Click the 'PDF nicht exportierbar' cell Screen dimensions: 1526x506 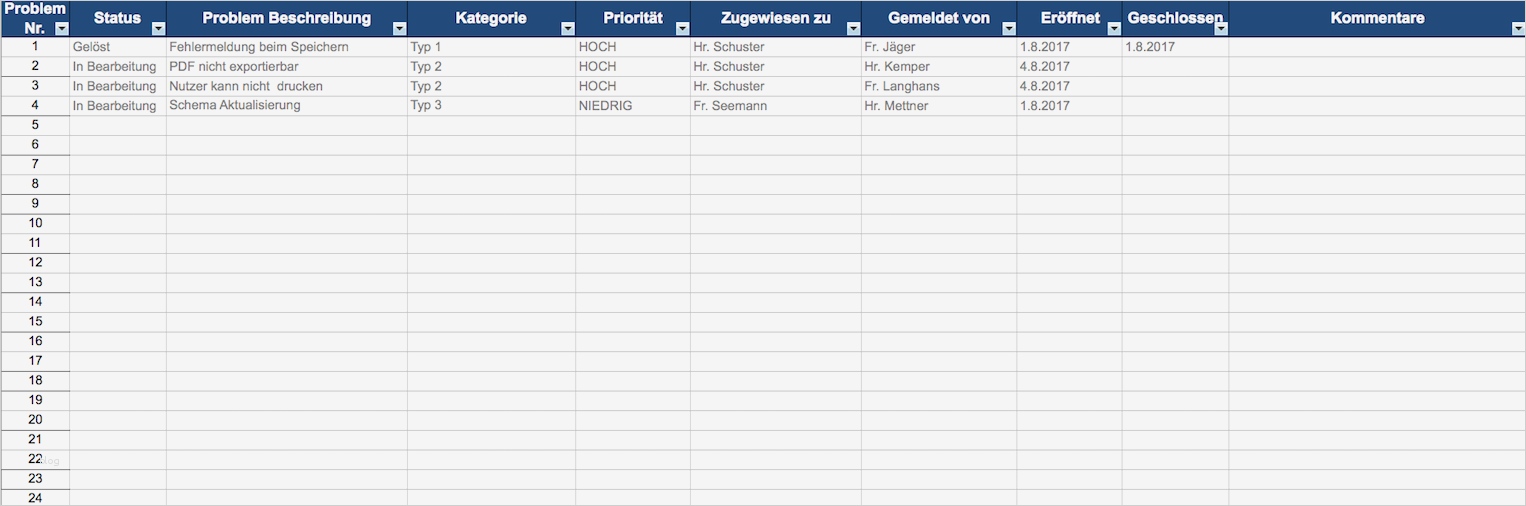click(286, 67)
